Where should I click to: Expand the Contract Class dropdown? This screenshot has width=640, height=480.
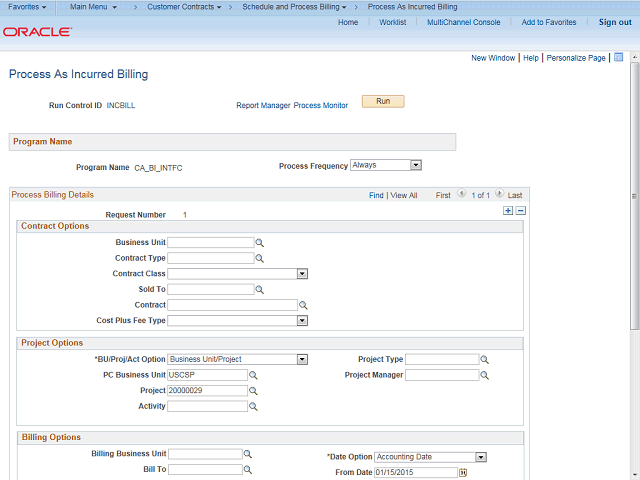tap(302, 274)
